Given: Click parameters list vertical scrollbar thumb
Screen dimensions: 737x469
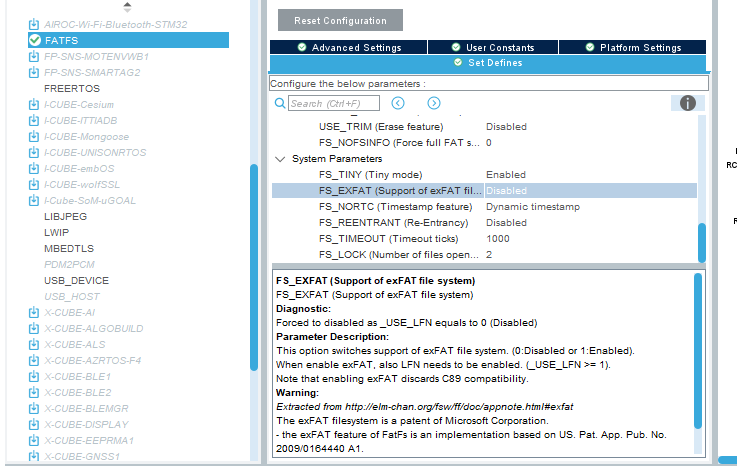Looking at the screenshot, I should click(x=702, y=242).
